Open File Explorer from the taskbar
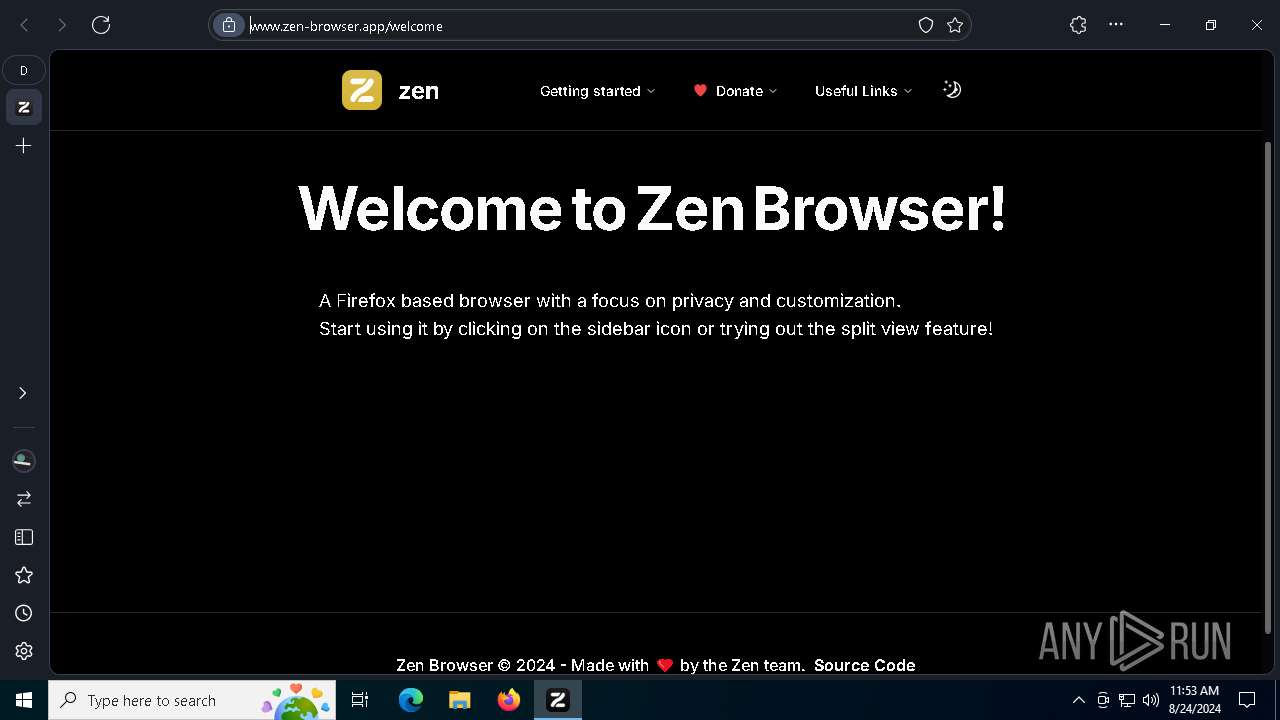 click(x=459, y=700)
